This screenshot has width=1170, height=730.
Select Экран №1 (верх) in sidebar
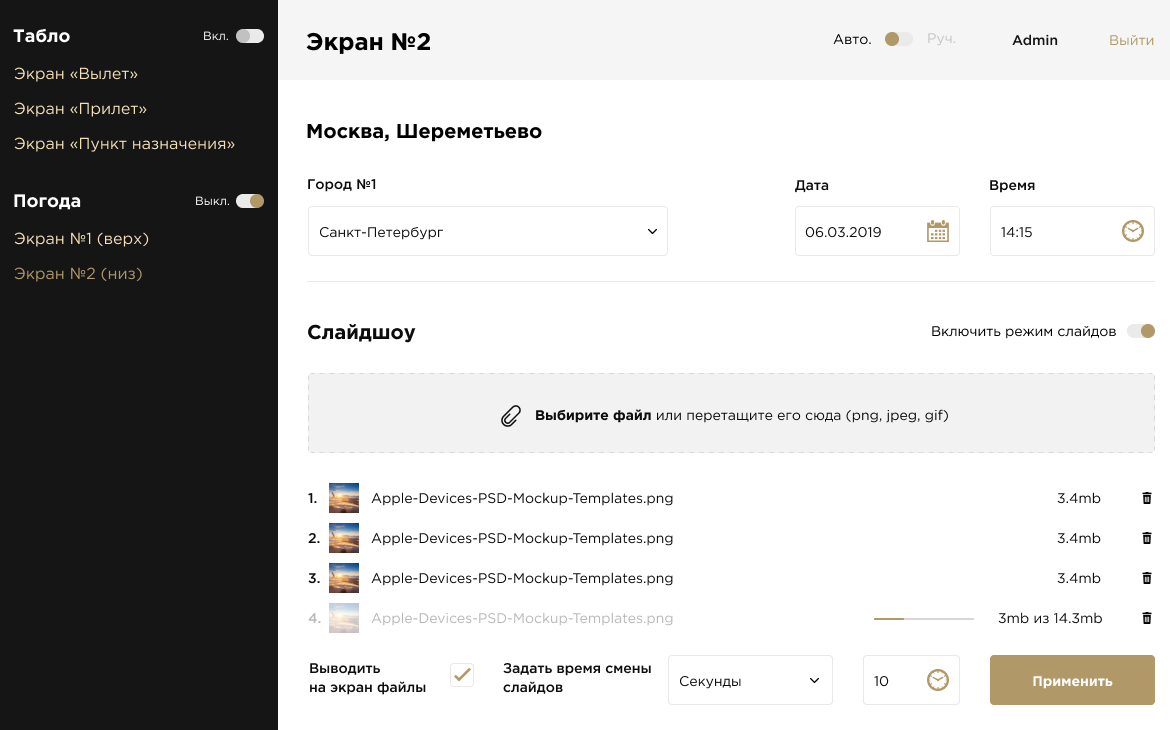[x=81, y=239]
